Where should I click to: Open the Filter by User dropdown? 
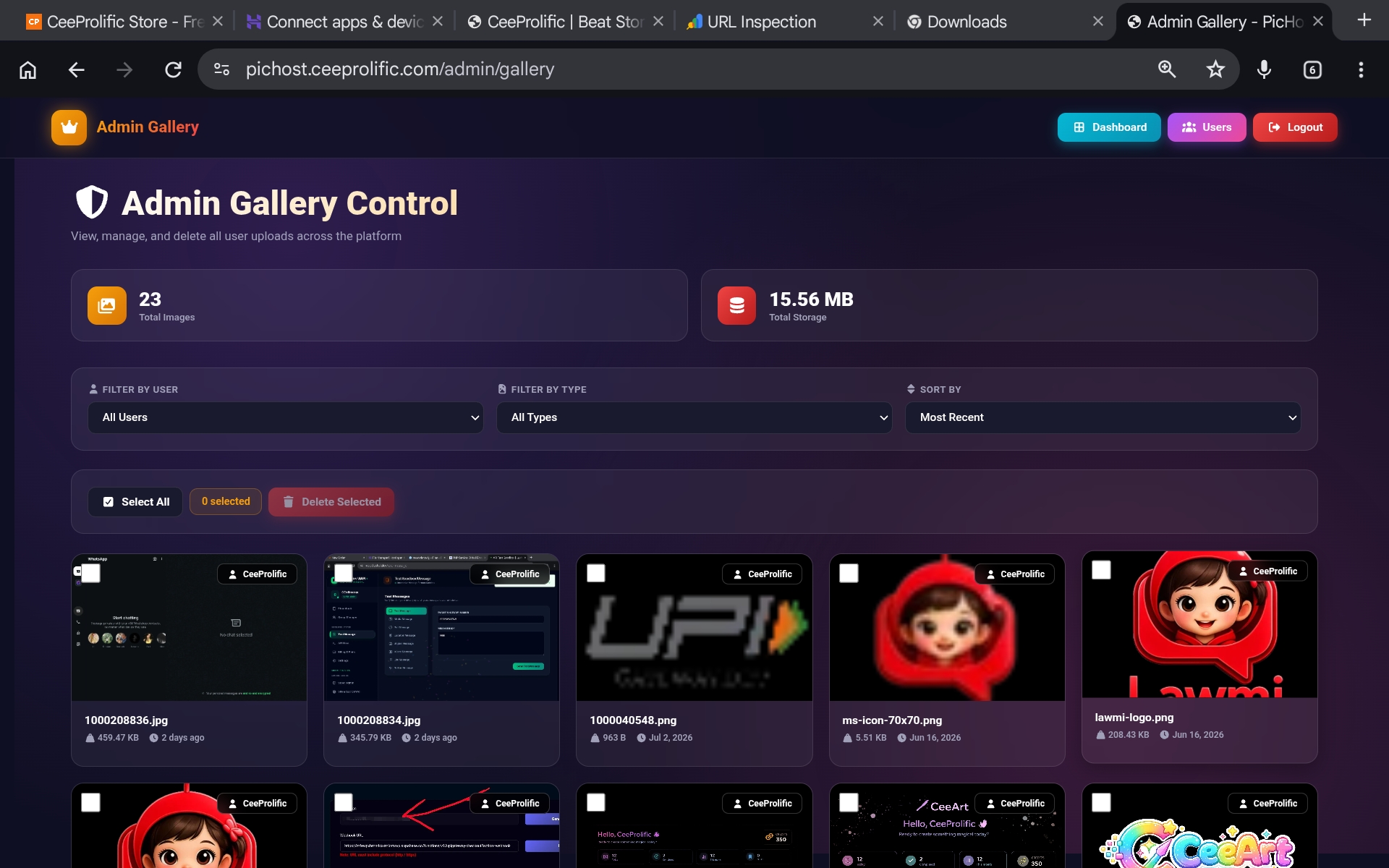(286, 417)
